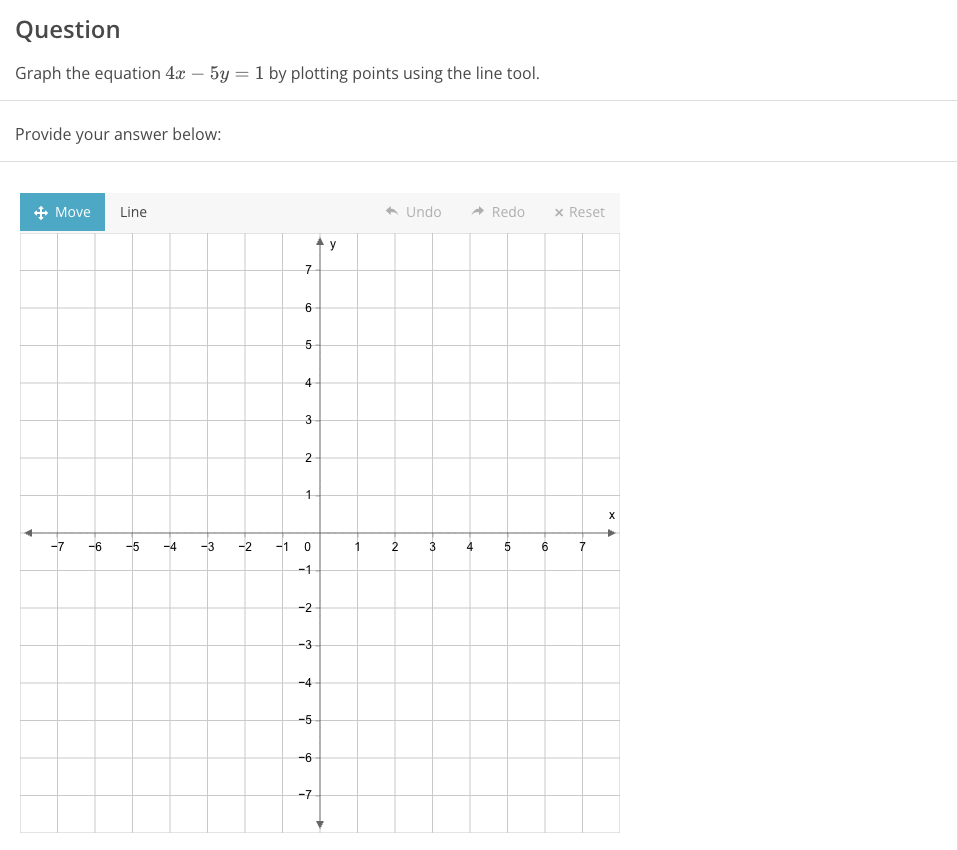This screenshot has width=958, height=850.
Task: Plot a point at coordinate (-1, -1)
Action: coord(283,569)
